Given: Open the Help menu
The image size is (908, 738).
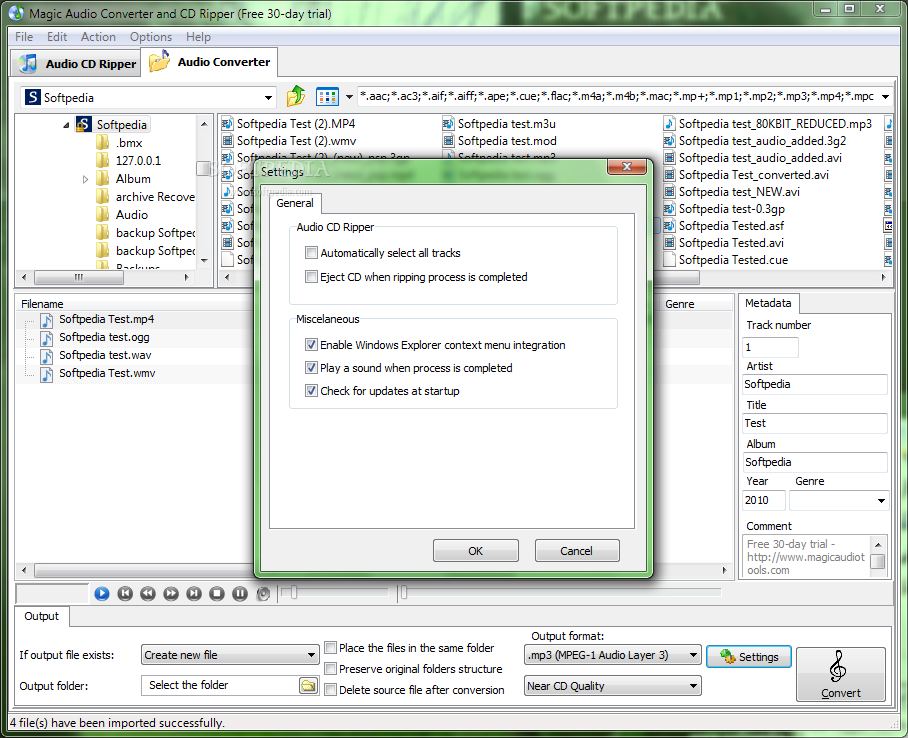Looking at the screenshot, I should 198,37.
